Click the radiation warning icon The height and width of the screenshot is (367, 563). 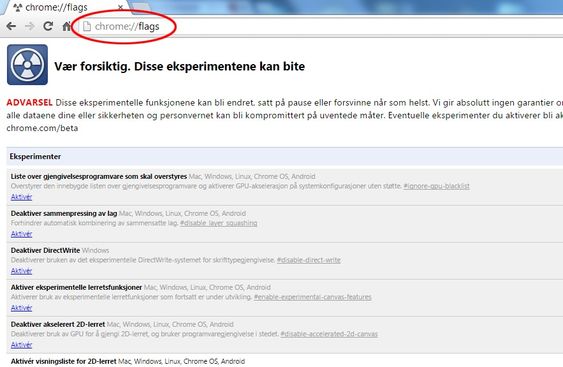pos(27,65)
